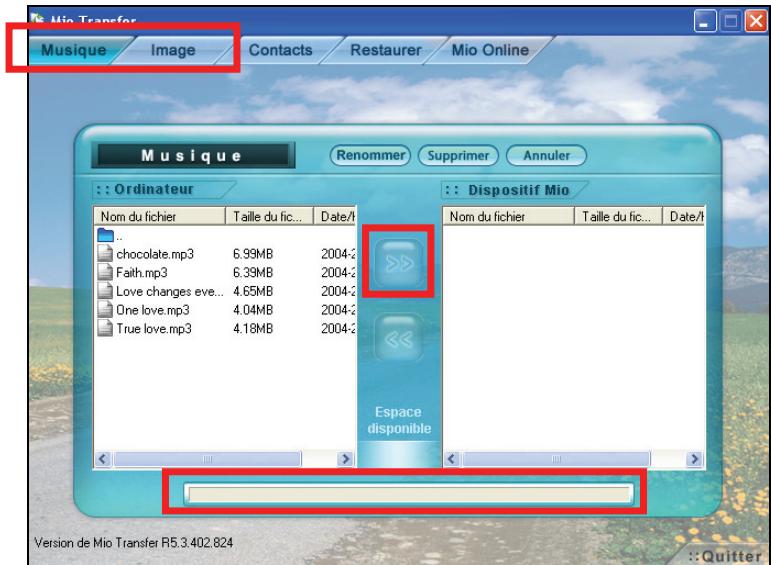Sort Dispositif Mio list by Date column

click(x=684, y=216)
